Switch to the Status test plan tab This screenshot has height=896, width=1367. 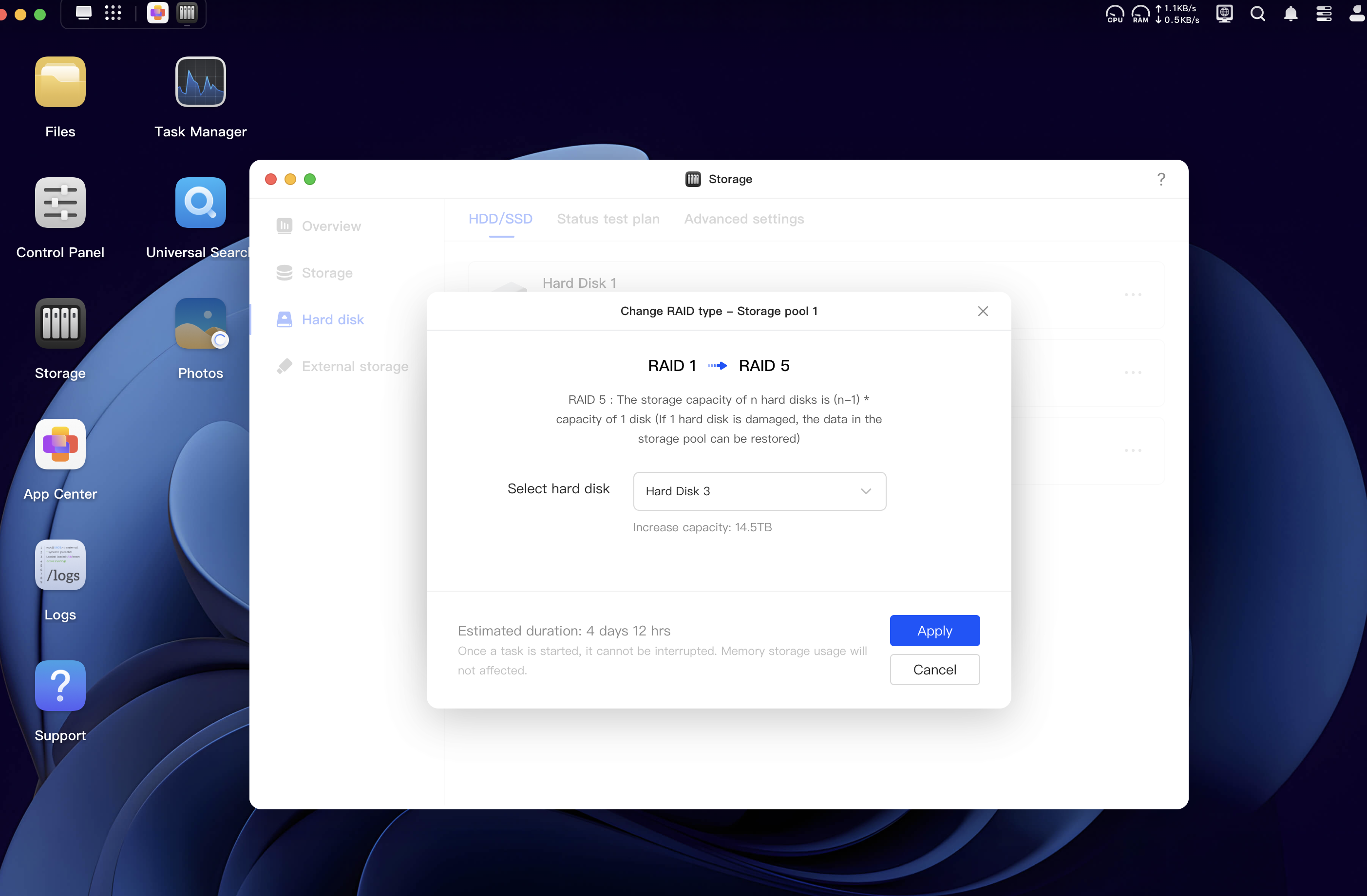coord(608,219)
